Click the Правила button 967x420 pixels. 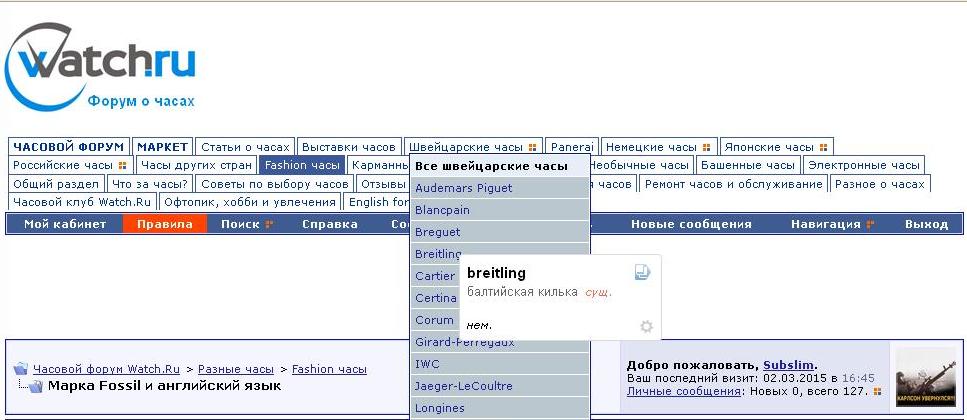click(x=165, y=224)
